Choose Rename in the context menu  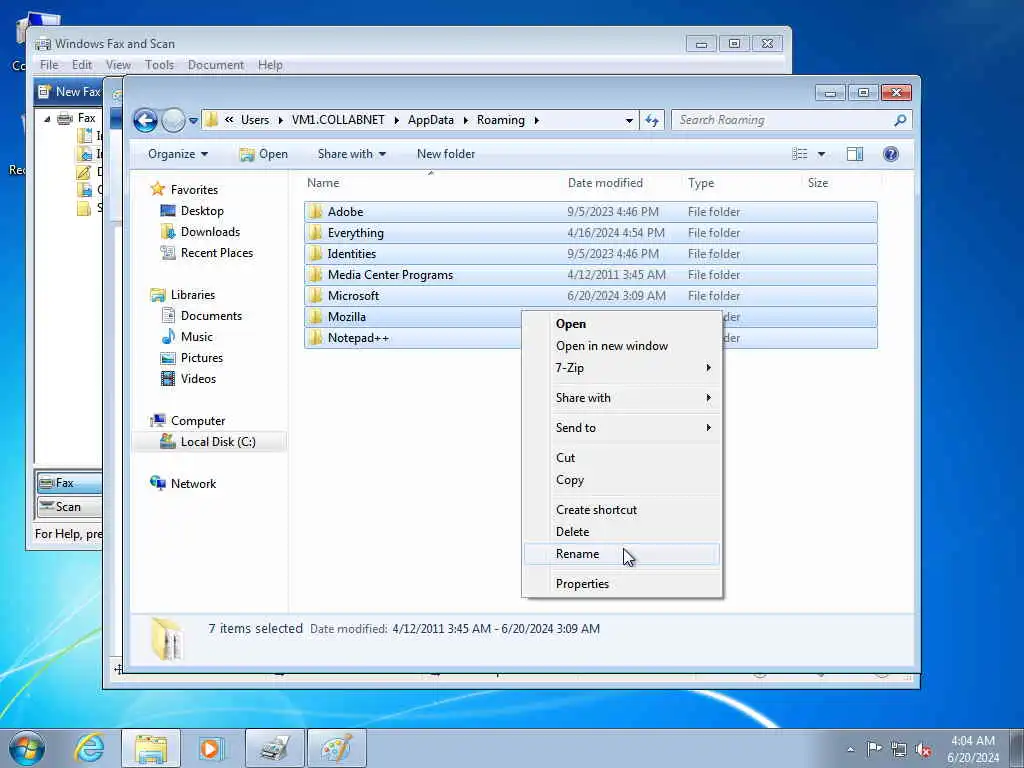coord(622,554)
